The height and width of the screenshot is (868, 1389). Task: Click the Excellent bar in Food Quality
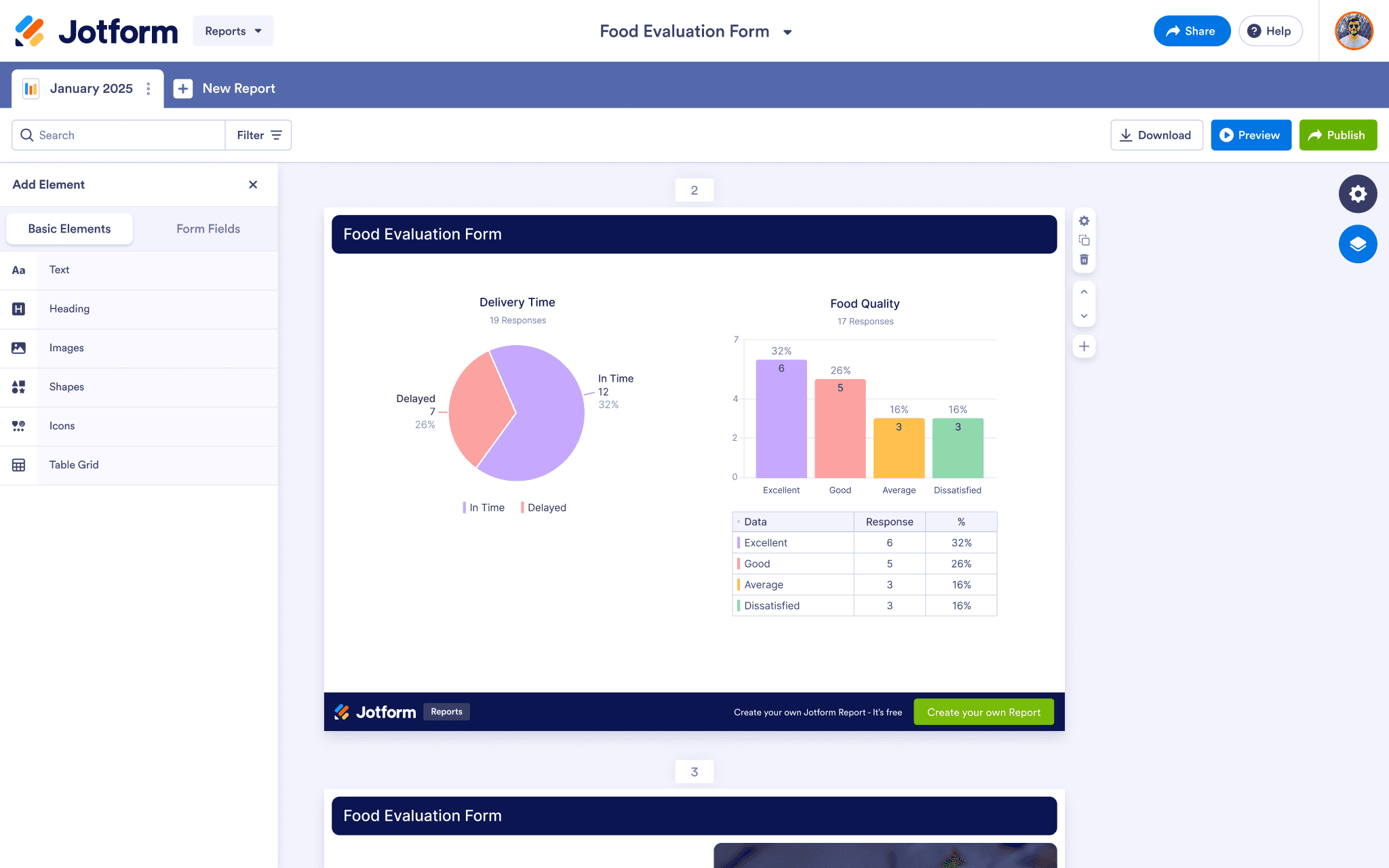coord(781,419)
